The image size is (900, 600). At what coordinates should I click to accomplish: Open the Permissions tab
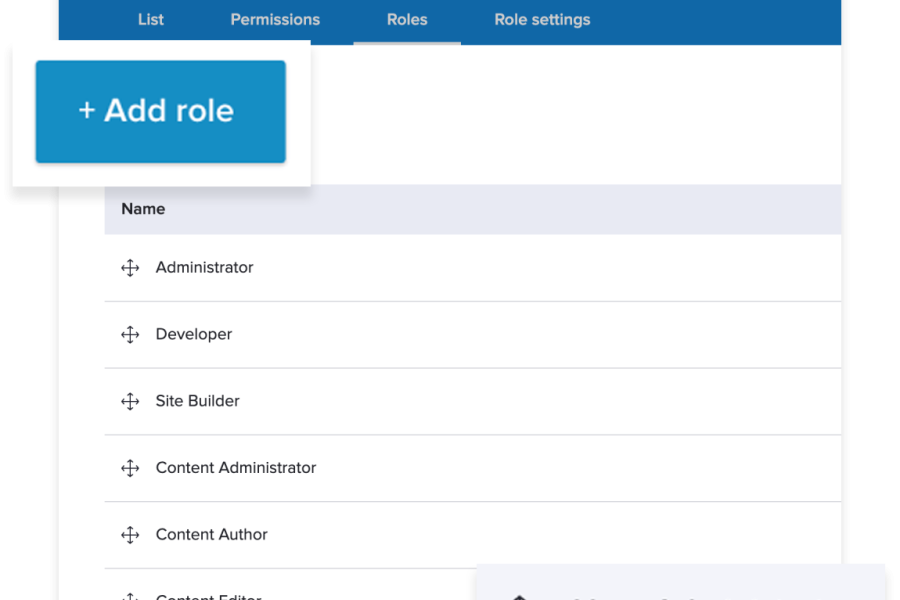coord(275,20)
